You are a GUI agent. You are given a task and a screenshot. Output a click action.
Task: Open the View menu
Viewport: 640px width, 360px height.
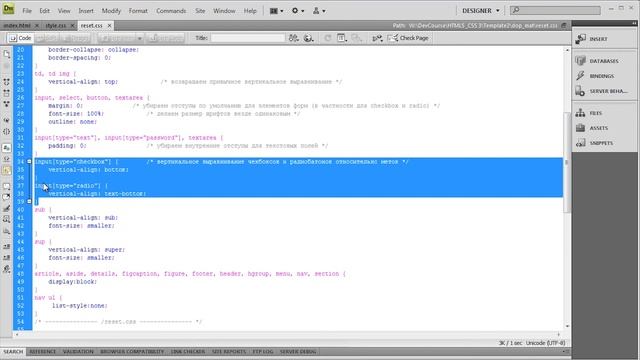[x=64, y=11]
